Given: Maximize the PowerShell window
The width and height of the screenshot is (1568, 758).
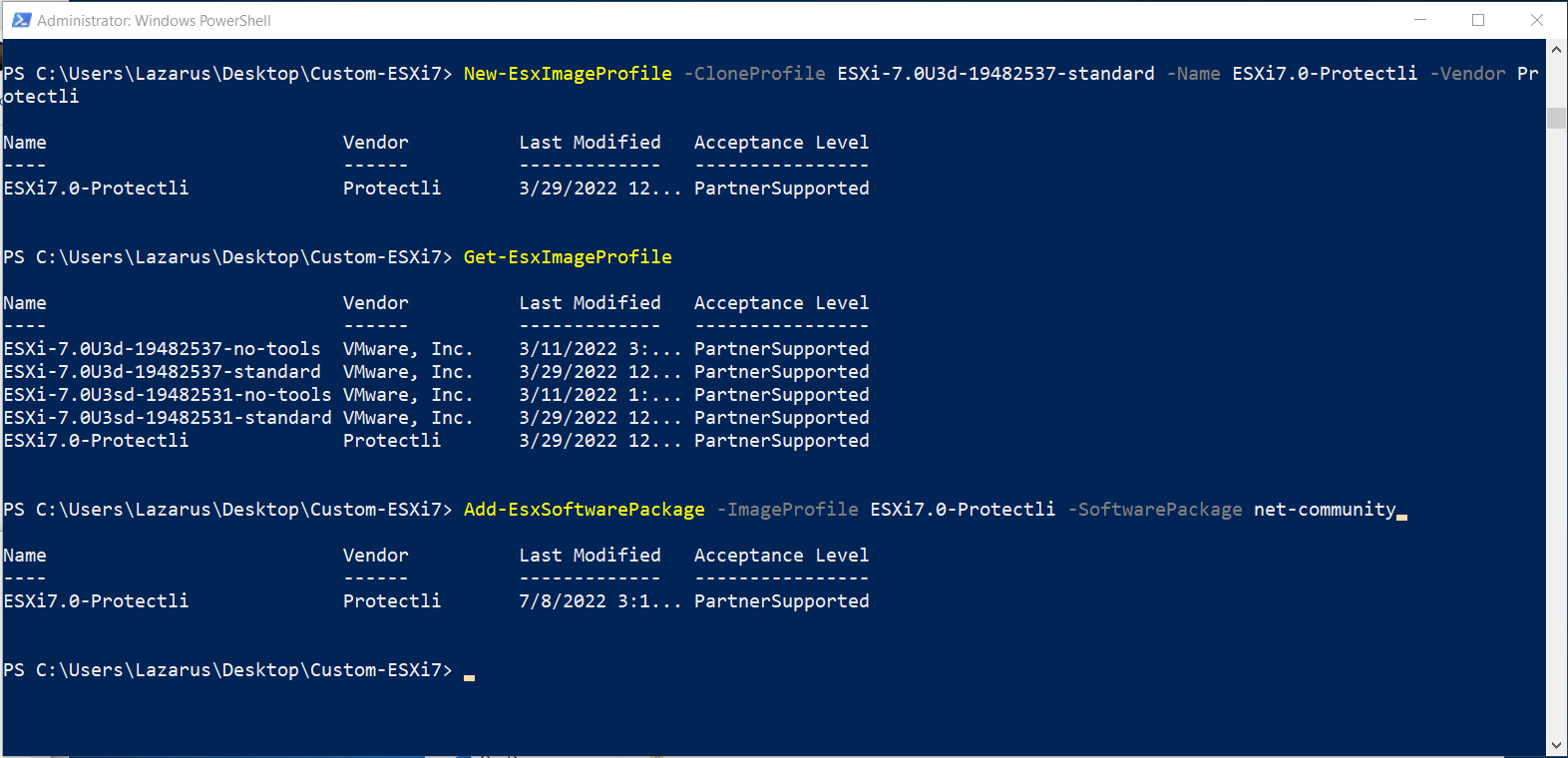Looking at the screenshot, I should tap(1478, 20).
